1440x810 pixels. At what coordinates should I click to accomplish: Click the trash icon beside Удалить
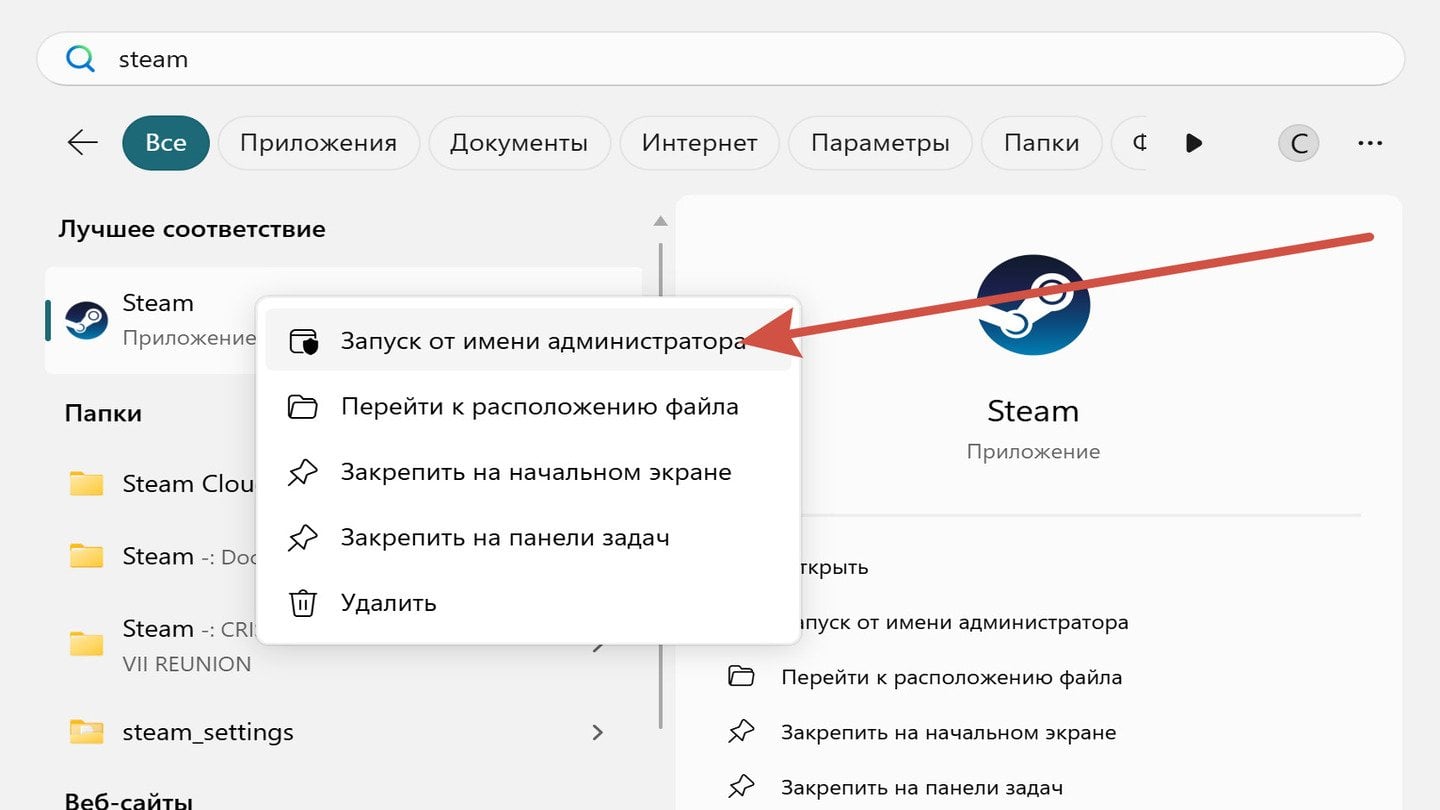click(302, 602)
